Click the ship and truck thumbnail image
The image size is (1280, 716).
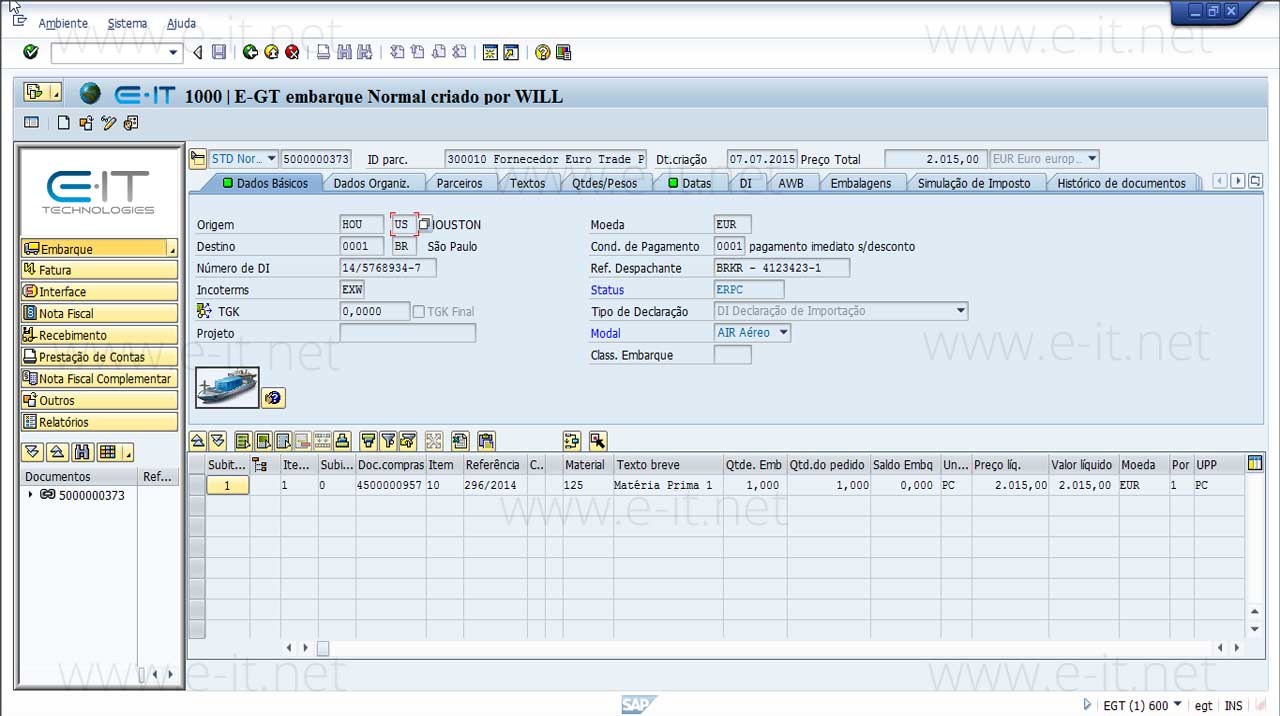227,387
